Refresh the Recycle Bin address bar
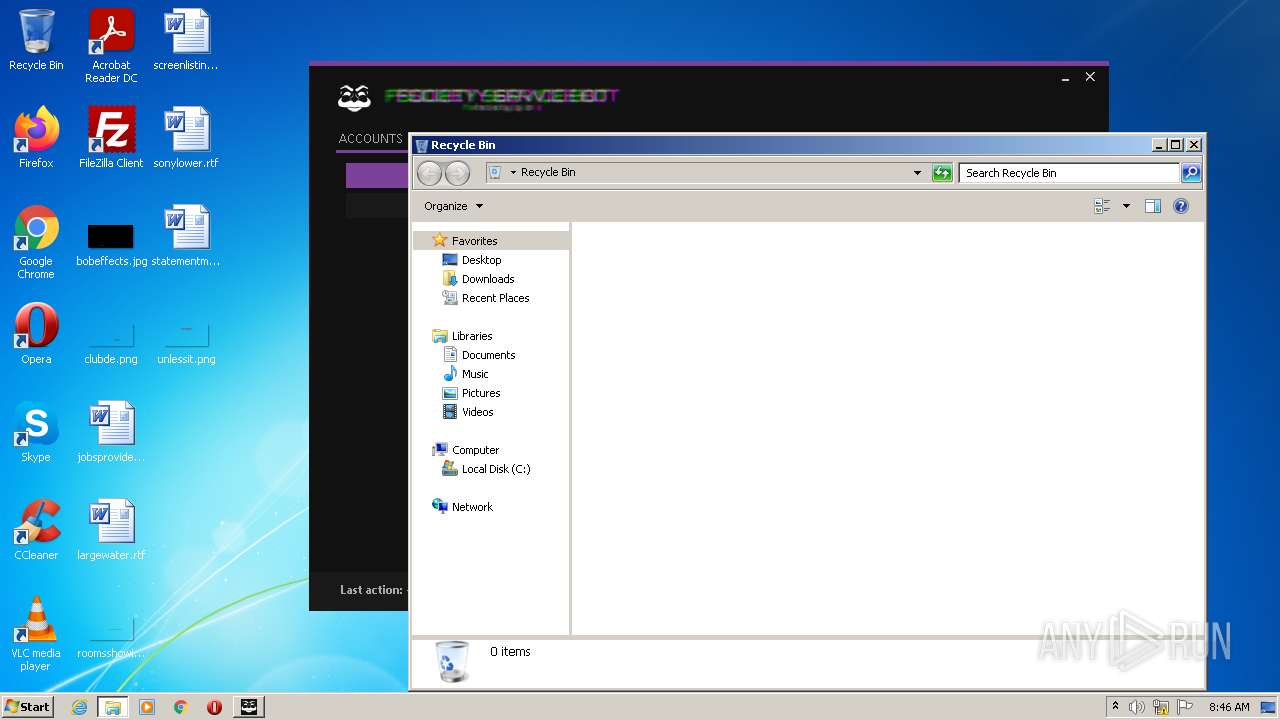This screenshot has width=1280, height=720. tap(942, 173)
